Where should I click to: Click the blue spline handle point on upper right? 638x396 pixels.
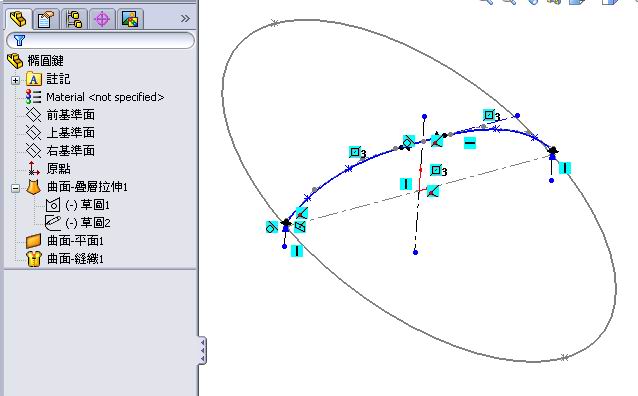pos(517,116)
